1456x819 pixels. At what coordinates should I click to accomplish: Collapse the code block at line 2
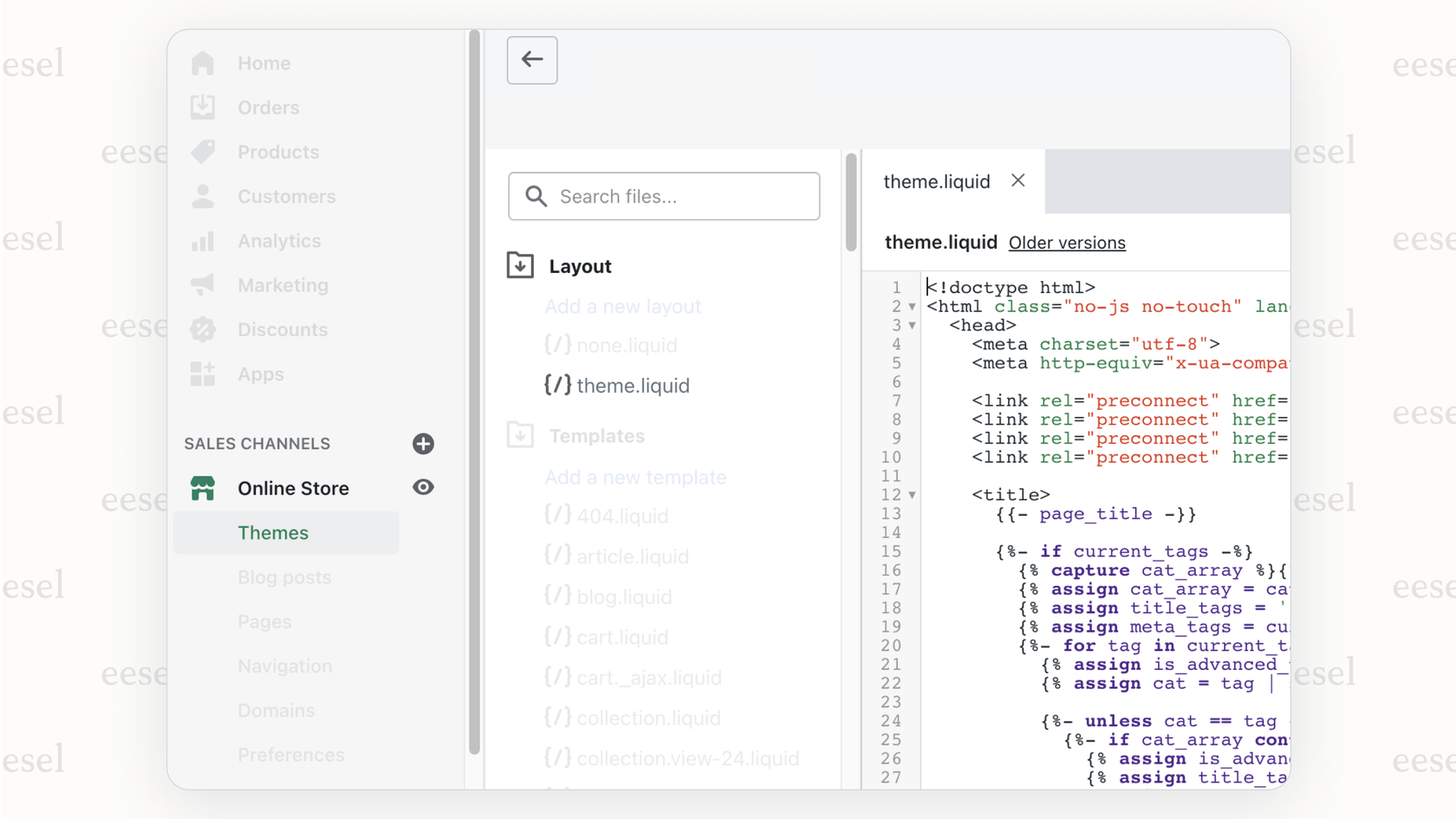(x=912, y=306)
